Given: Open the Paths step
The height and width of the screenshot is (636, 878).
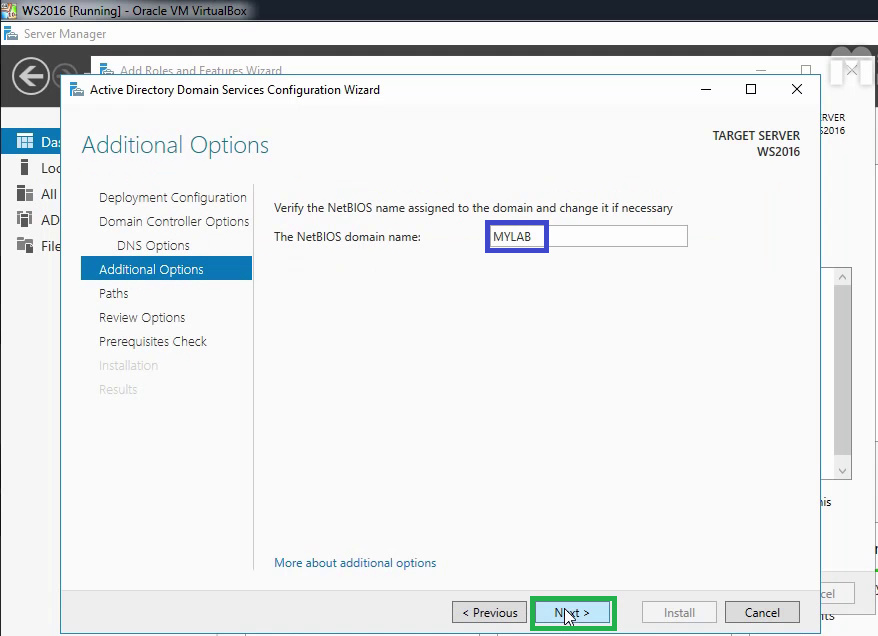Looking at the screenshot, I should (x=114, y=293).
